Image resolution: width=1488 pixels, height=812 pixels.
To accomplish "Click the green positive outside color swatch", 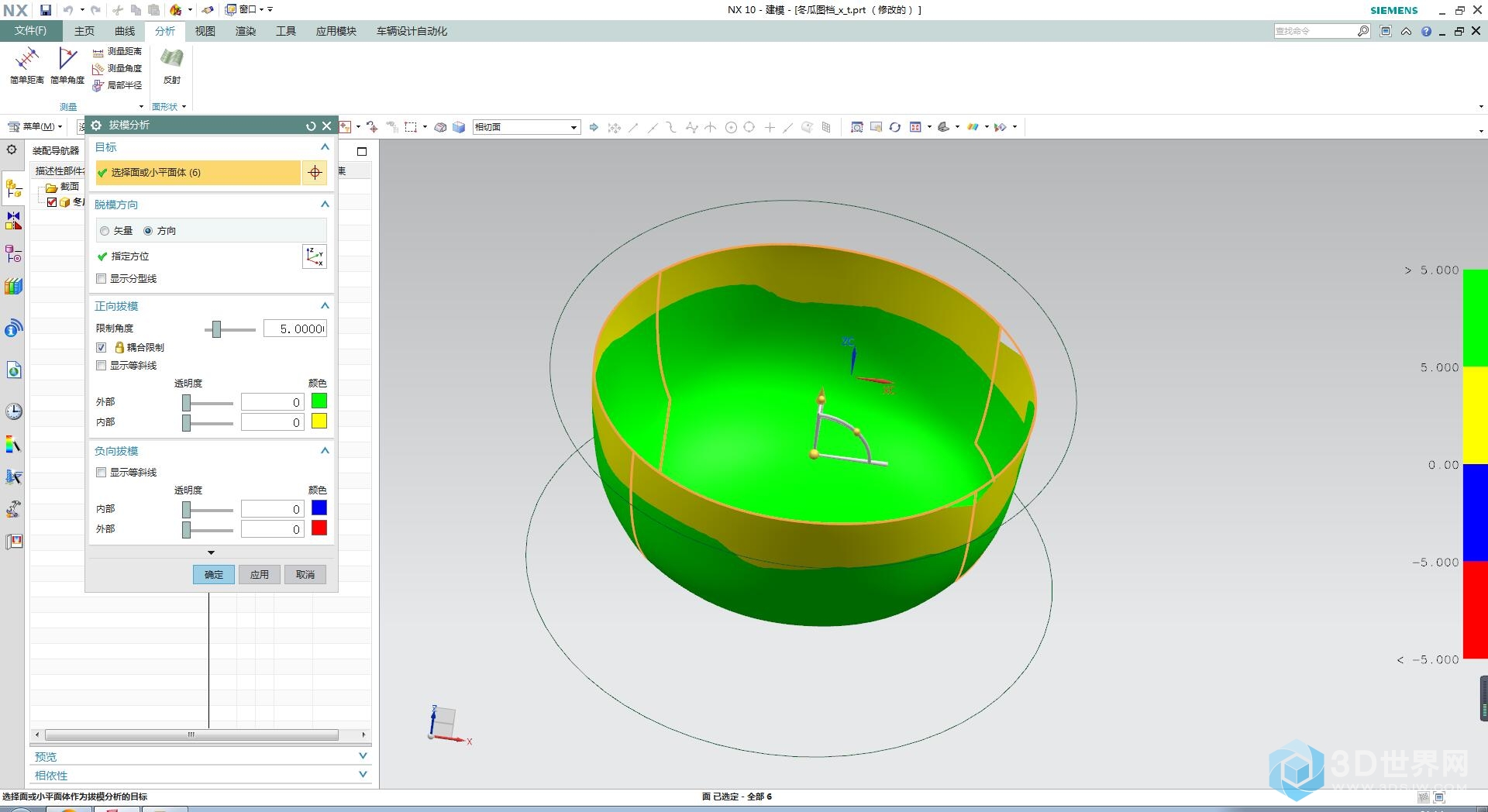I will tap(319, 401).
